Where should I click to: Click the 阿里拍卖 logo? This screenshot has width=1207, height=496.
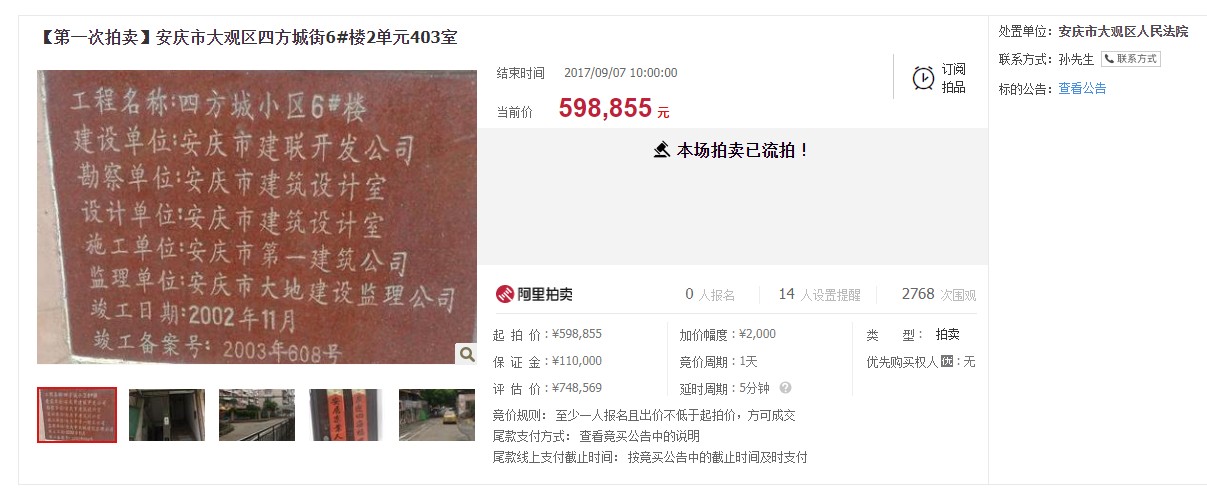coord(534,294)
